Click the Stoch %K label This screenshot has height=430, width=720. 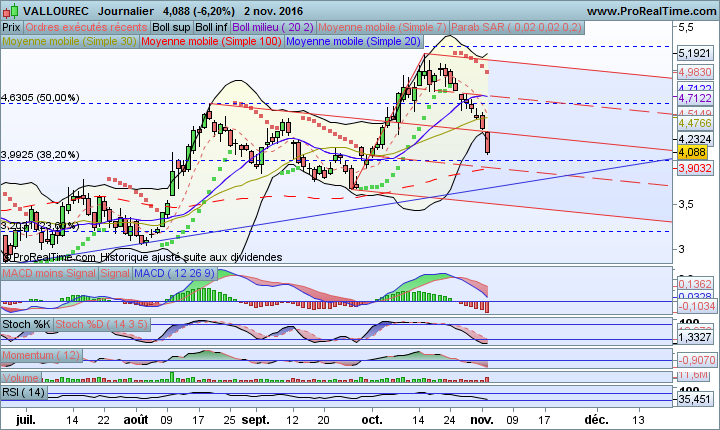tap(27, 324)
